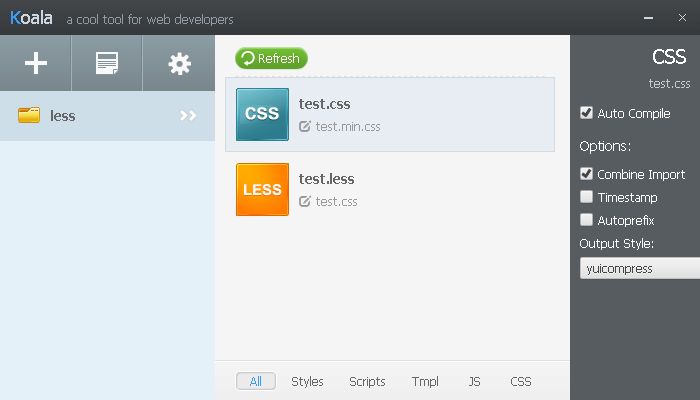This screenshot has height=400, width=700.
Task: Edit output path icon for test.min.css
Action: [305, 126]
